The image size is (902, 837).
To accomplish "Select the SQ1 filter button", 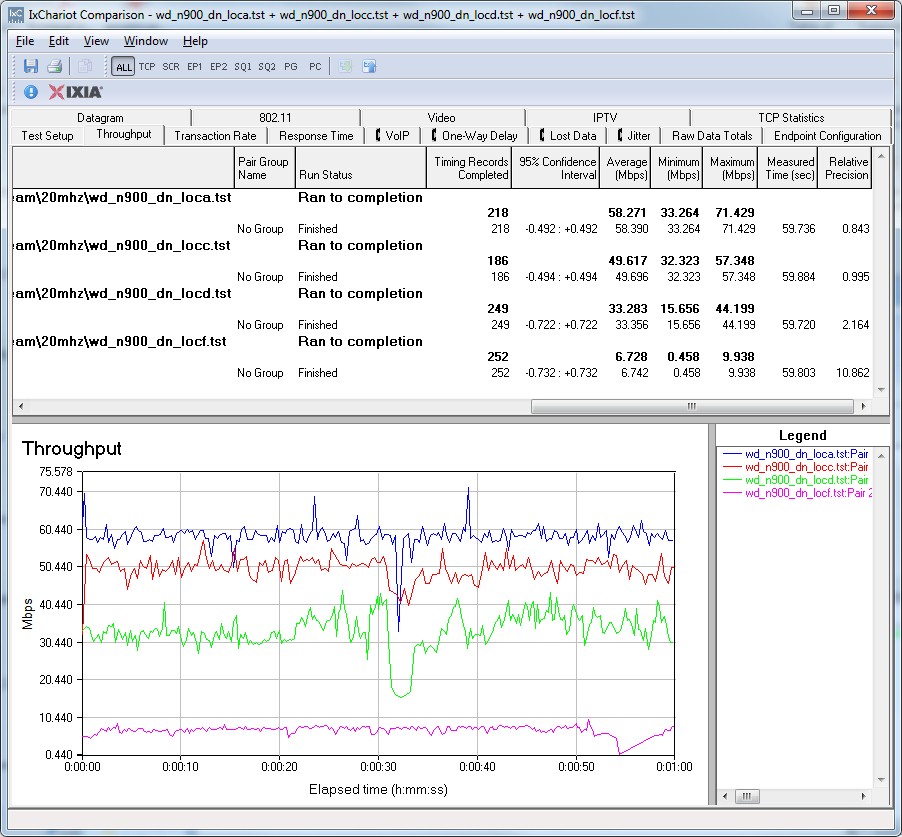I will coord(243,67).
